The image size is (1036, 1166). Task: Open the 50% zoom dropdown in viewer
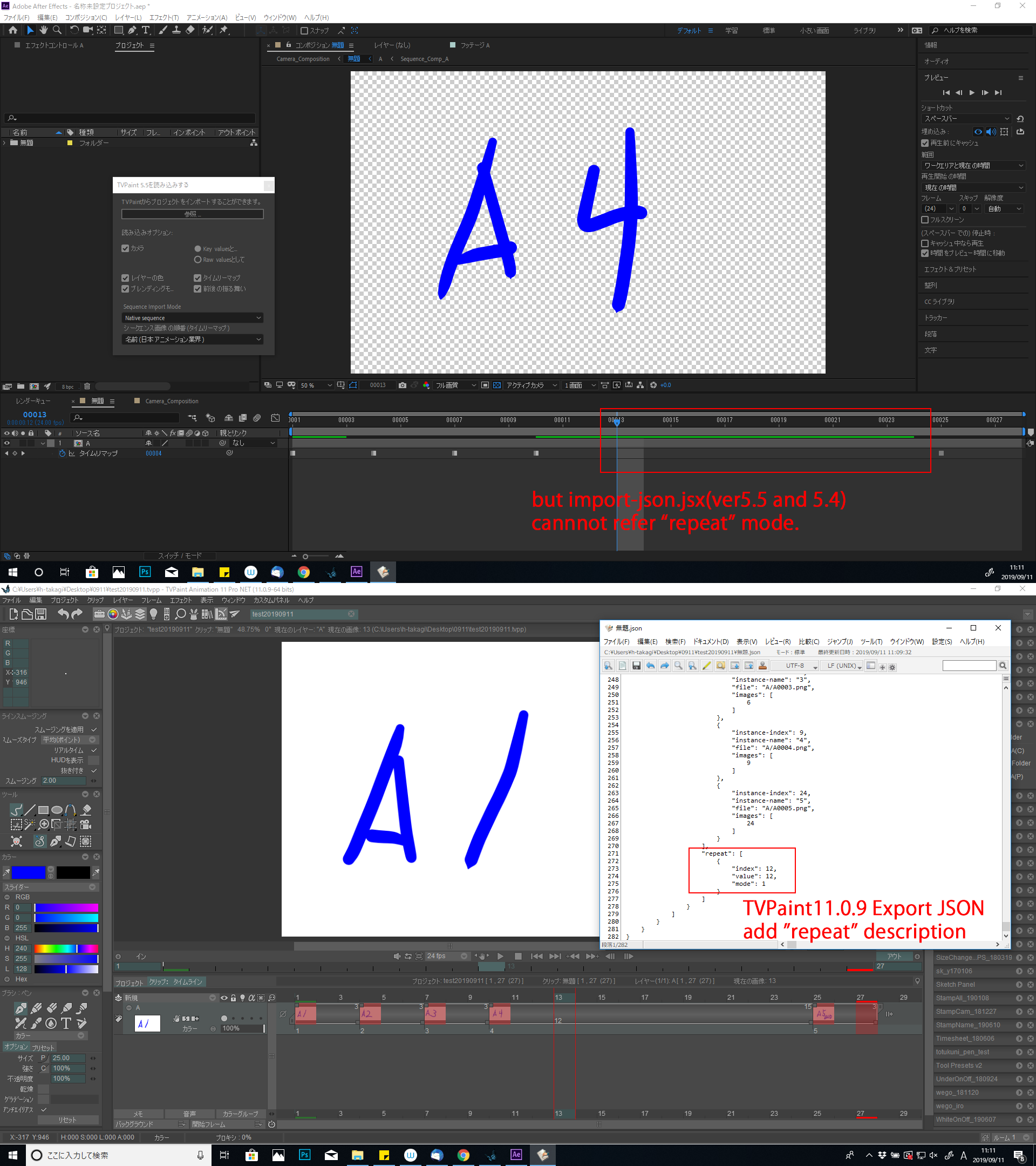click(x=316, y=385)
